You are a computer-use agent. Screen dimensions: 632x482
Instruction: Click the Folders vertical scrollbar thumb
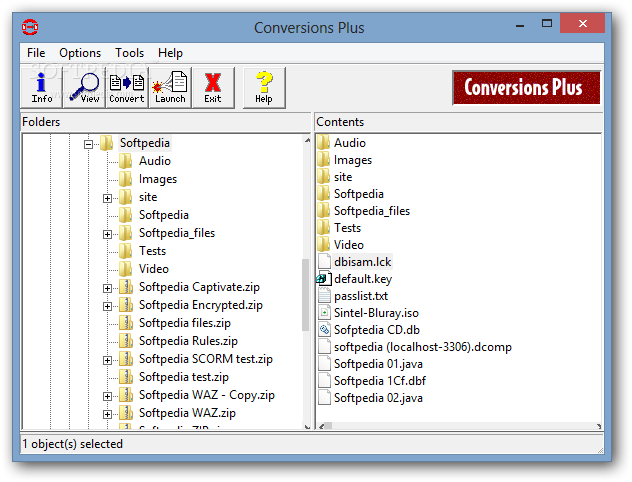306,295
